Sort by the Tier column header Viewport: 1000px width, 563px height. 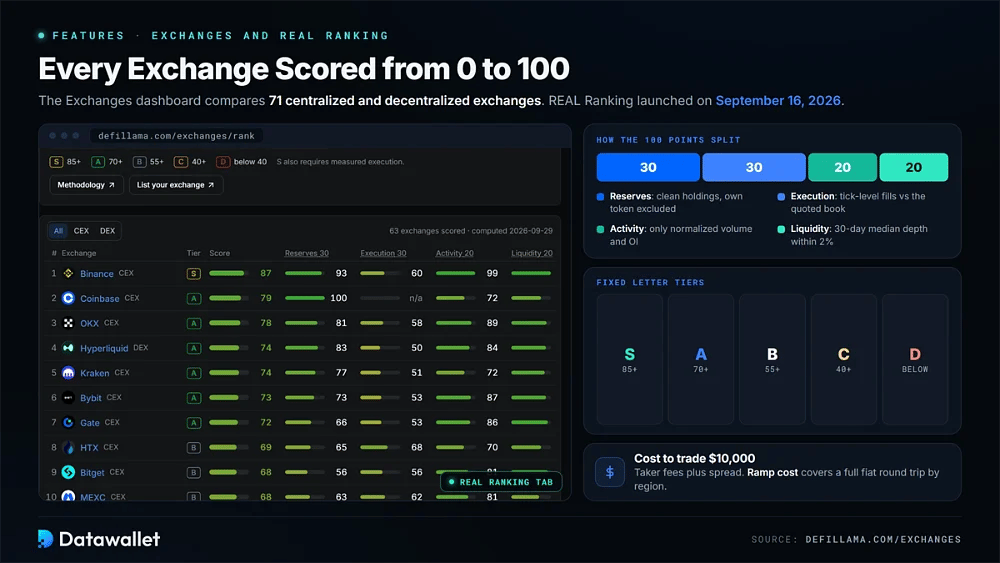(193, 253)
